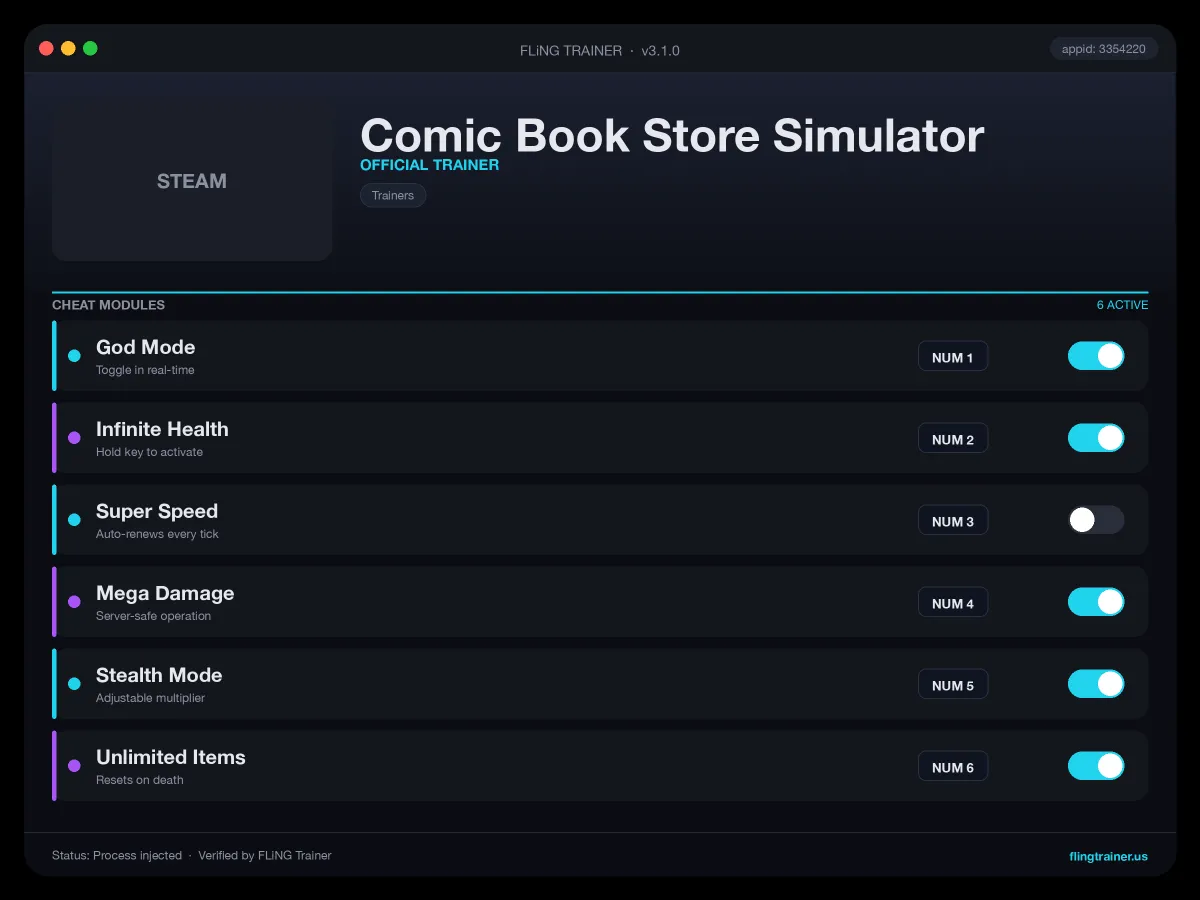Disable the Infinite Health switch
This screenshot has width=1200, height=900.
(x=1096, y=438)
